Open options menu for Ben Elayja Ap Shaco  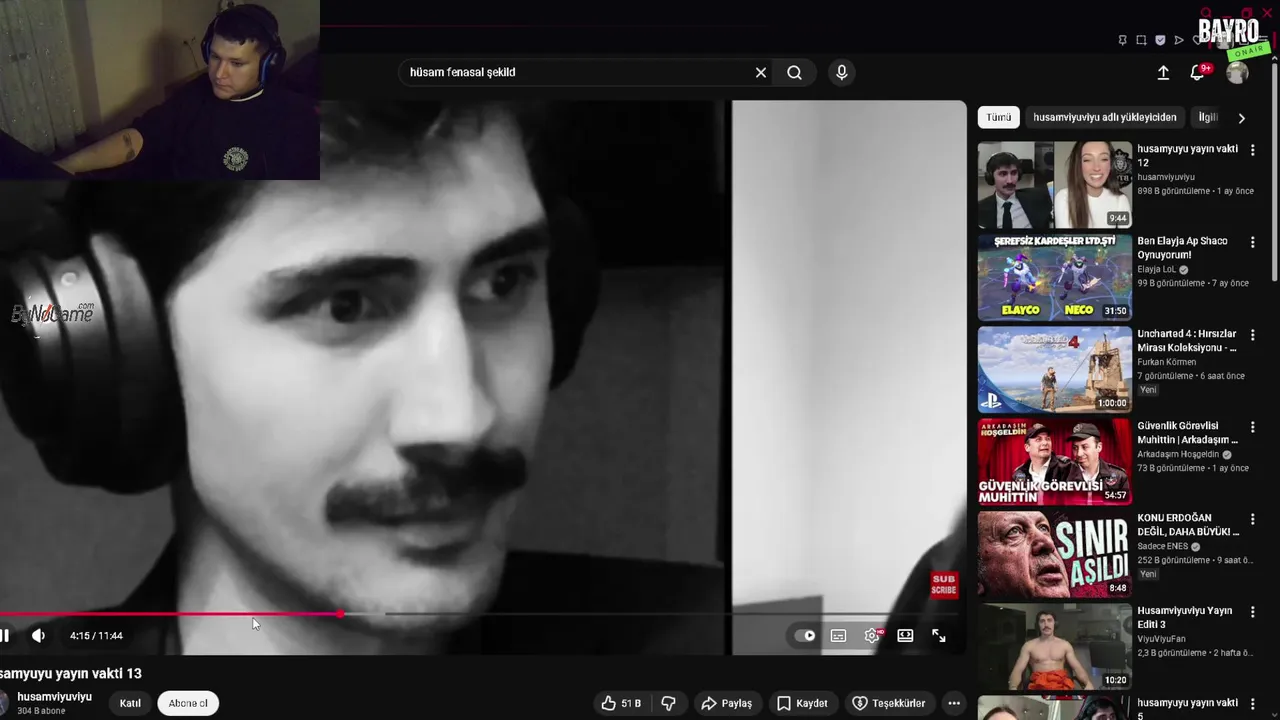(x=1252, y=242)
